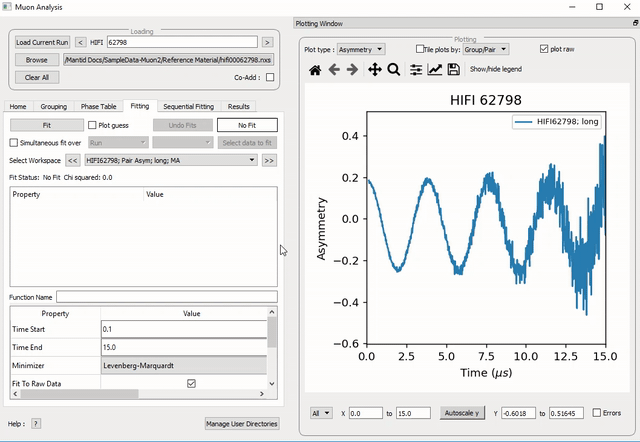Enable the Errors checkbox

596,413
